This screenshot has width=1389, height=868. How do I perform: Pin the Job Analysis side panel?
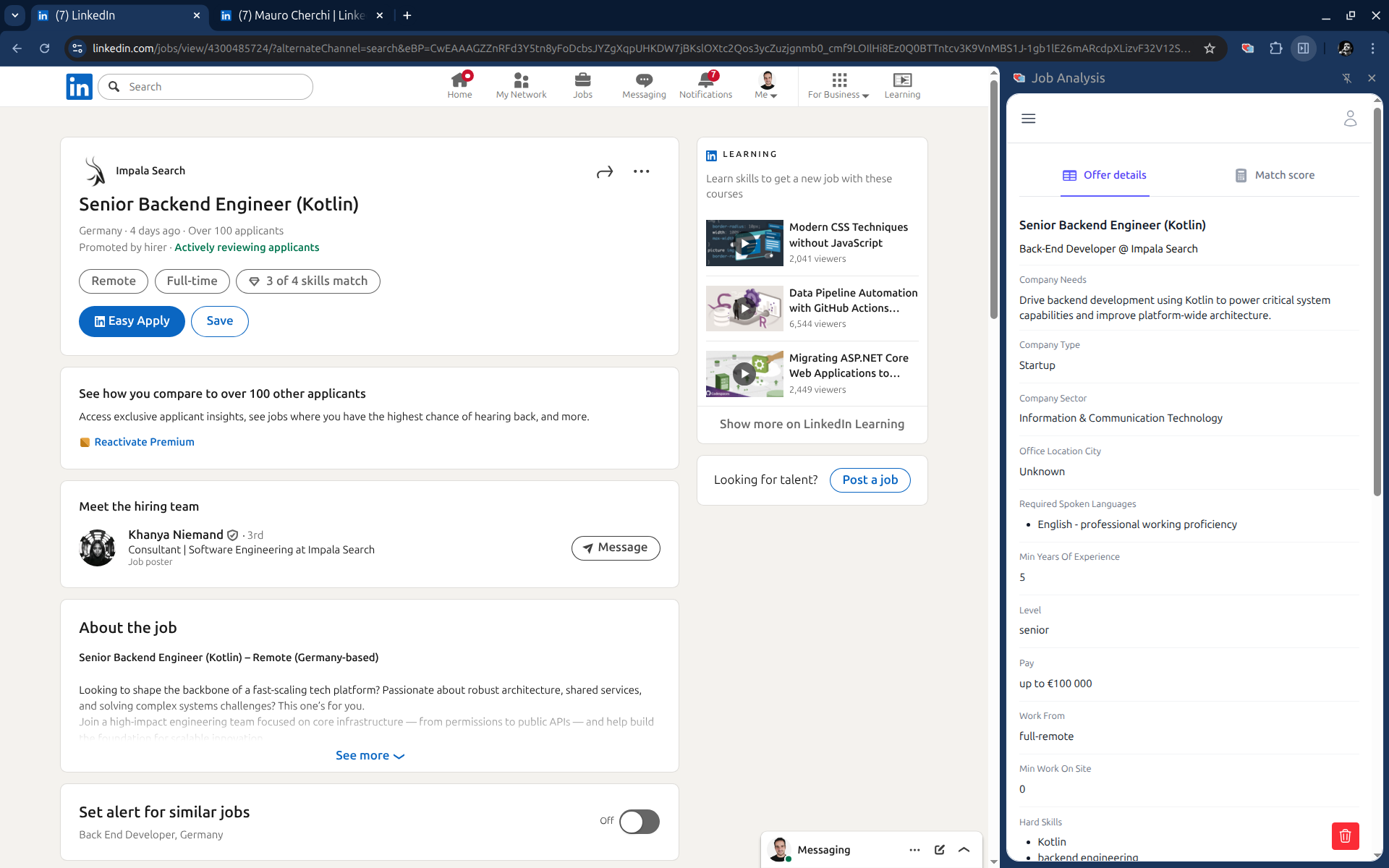tap(1347, 78)
